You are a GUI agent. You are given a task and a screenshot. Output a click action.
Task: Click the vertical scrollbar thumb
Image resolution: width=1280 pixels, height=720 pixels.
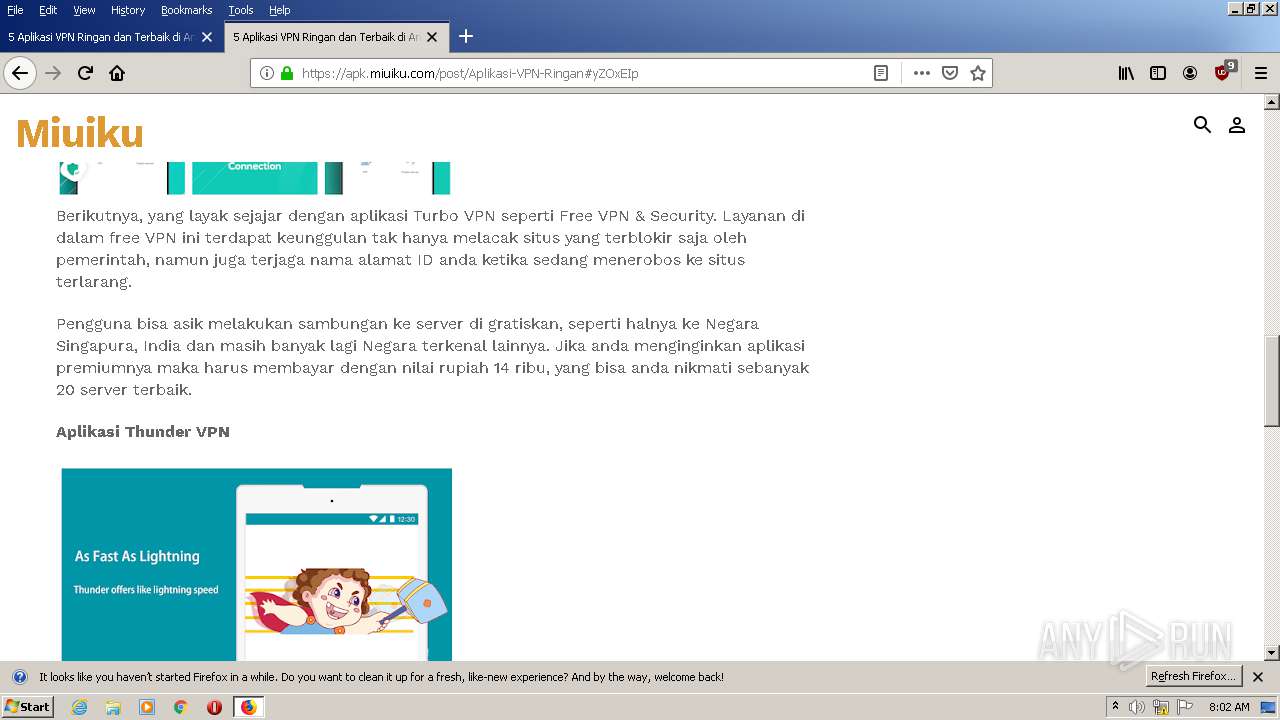coord(1272,381)
